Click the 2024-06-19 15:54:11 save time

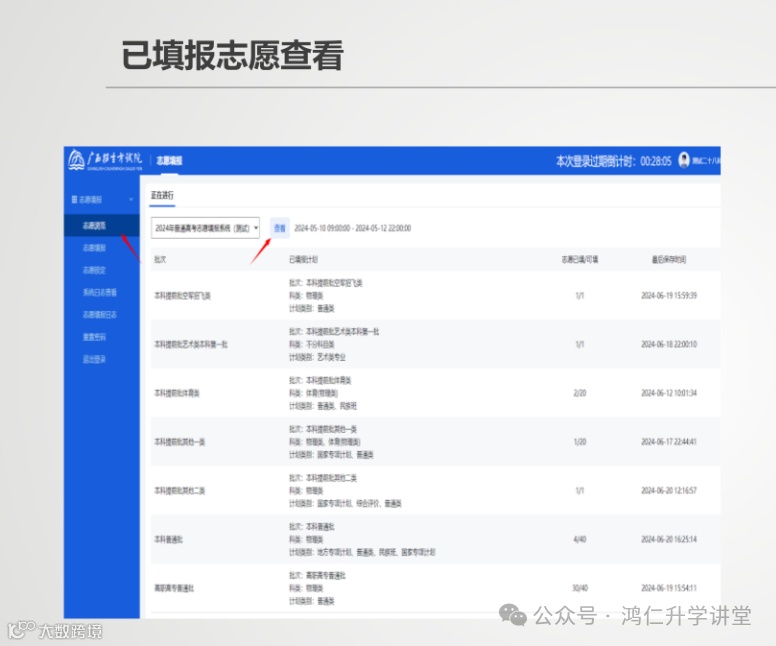pyautogui.click(x=669, y=588)
